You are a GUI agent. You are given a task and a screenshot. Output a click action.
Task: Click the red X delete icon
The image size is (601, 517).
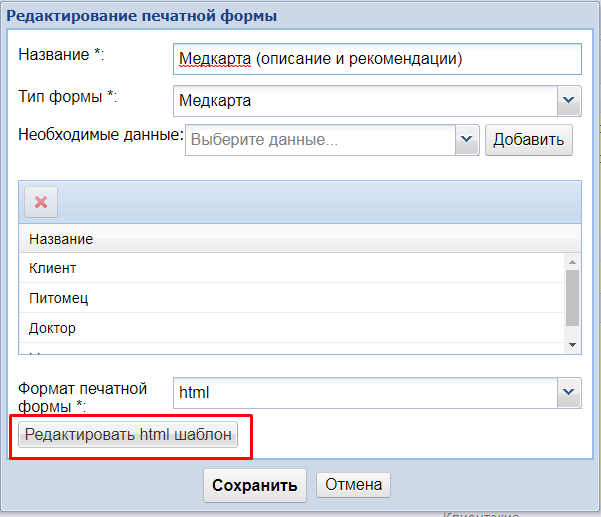click(41, 202)
